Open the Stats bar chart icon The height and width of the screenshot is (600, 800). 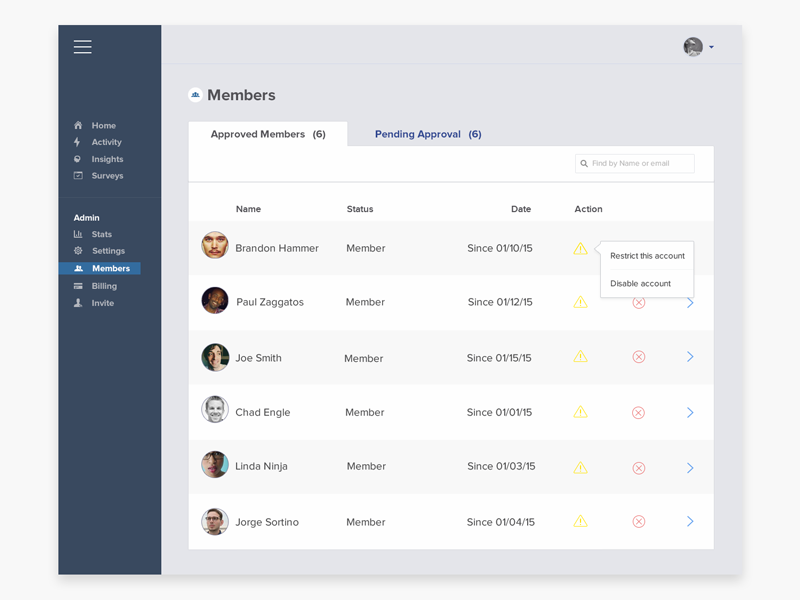coord(78,234)
